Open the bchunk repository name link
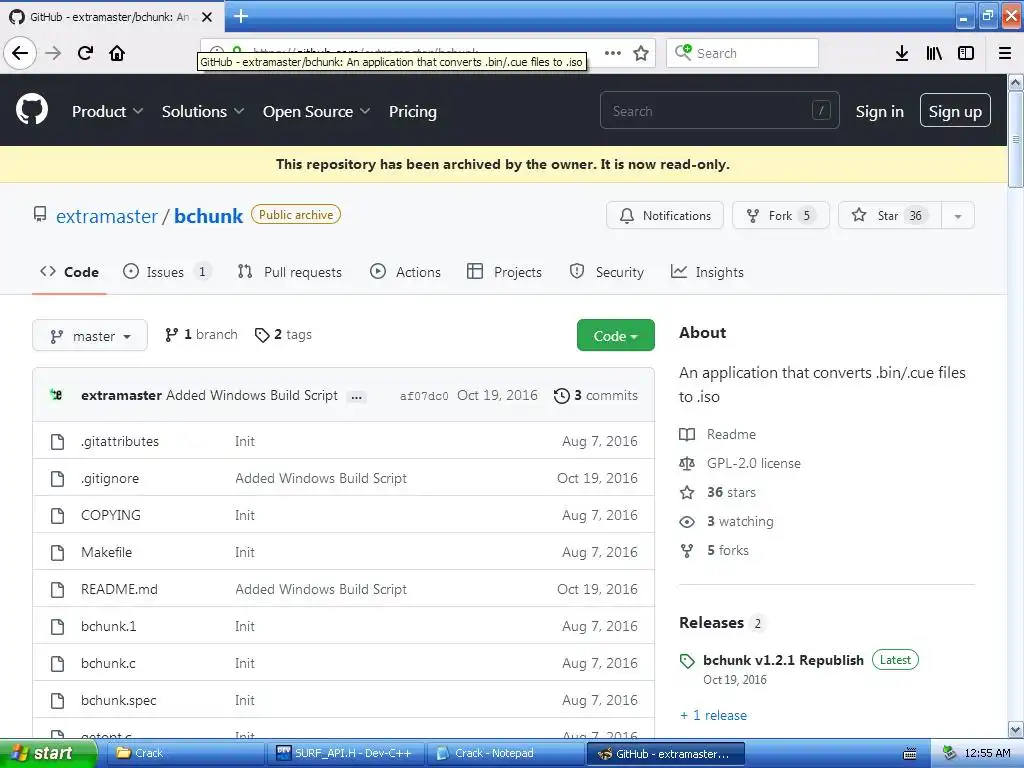 208,216
